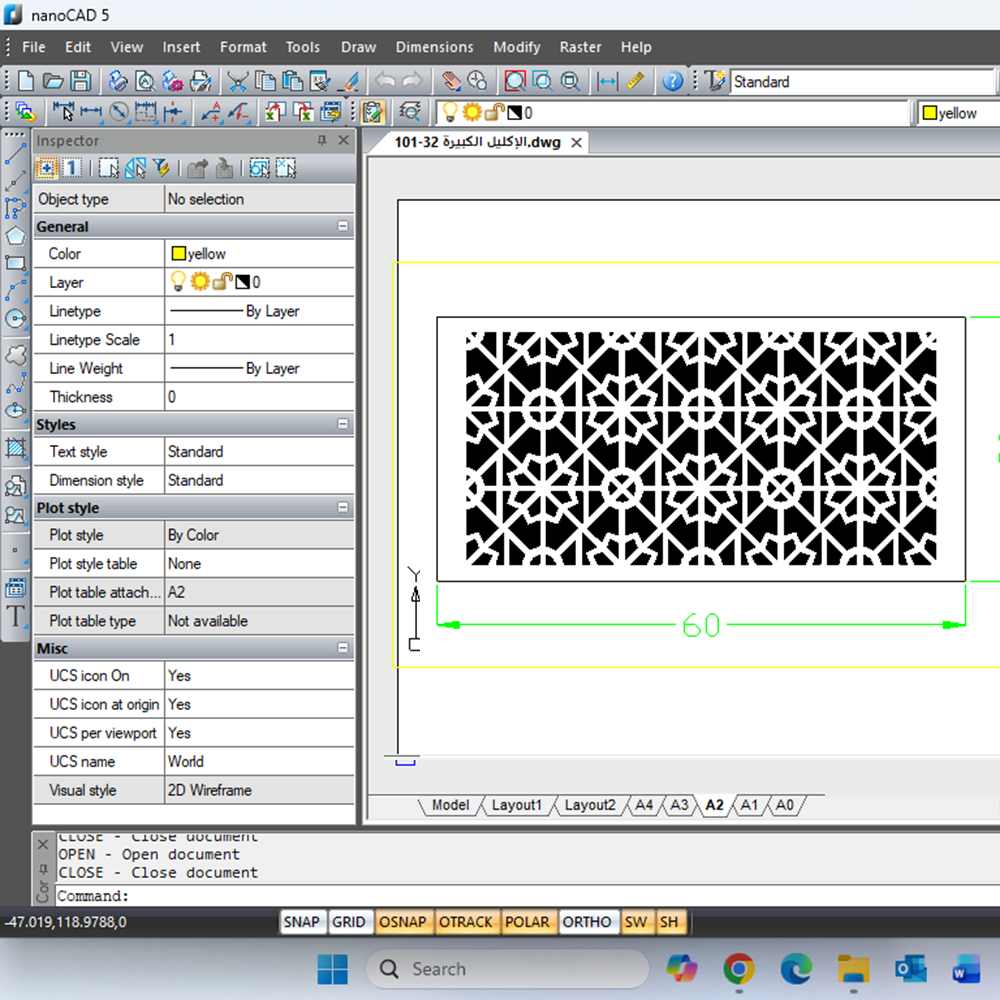Click the measuring ruler Distance icon
The image size is (1000, 1000).
(x=635, y=82)
